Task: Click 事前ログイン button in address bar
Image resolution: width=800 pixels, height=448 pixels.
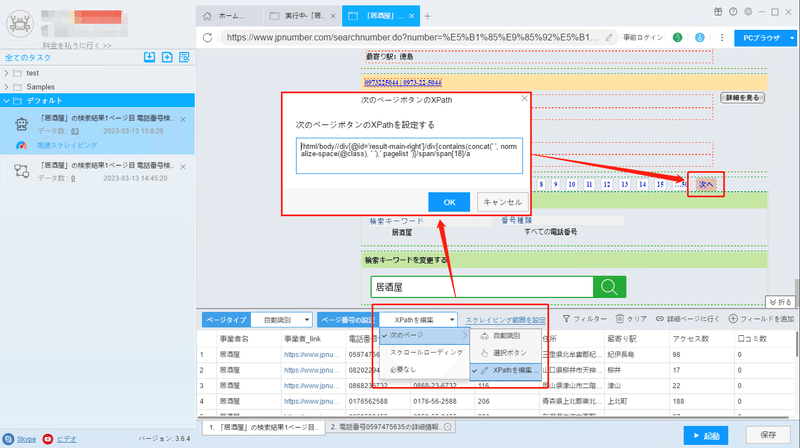Action: coord(642,37)
